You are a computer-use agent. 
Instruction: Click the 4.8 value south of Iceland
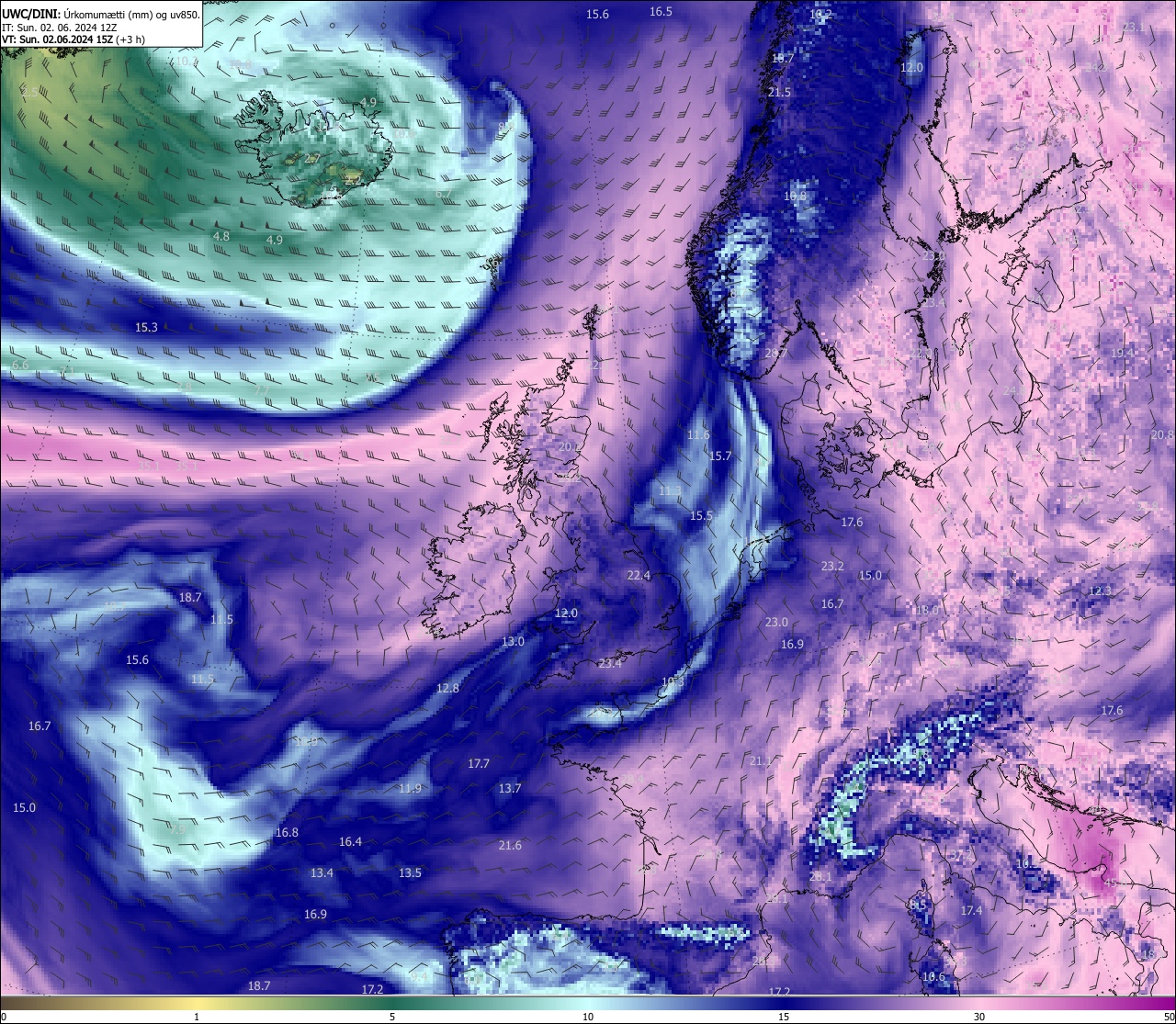tap(220, 237)
